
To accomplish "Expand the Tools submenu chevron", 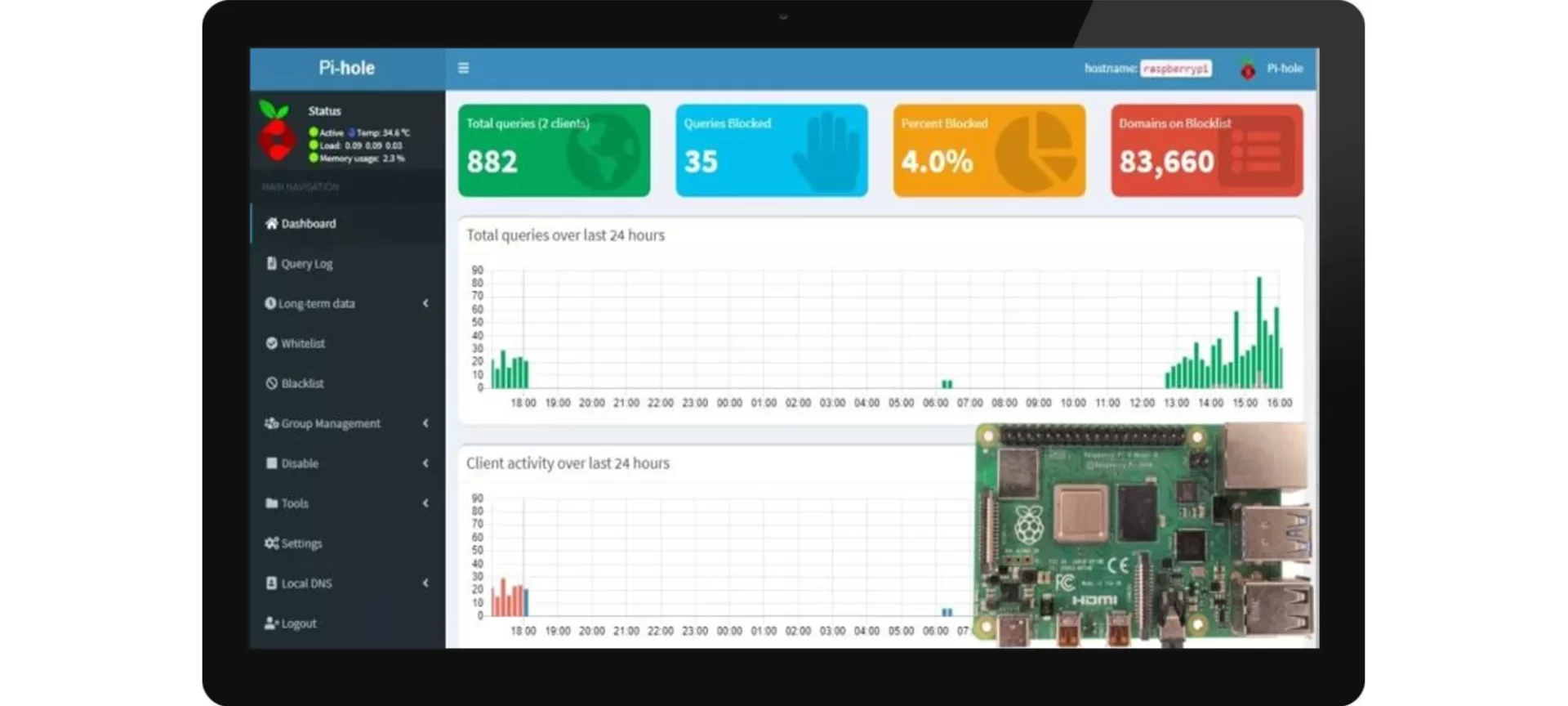I will [x=425, y=503].
